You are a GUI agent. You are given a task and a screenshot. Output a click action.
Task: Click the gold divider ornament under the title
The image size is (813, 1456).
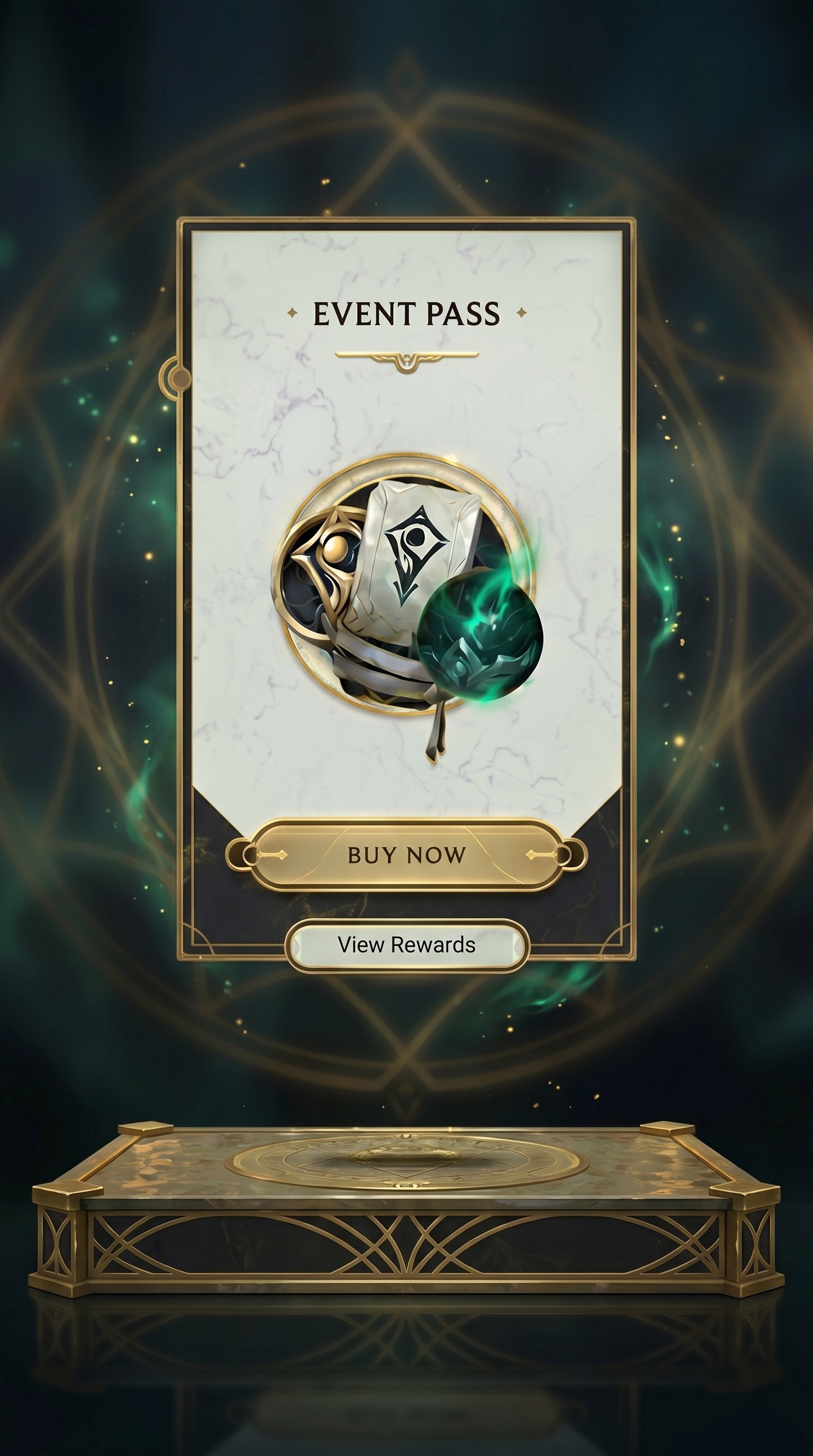click(406, 361)
